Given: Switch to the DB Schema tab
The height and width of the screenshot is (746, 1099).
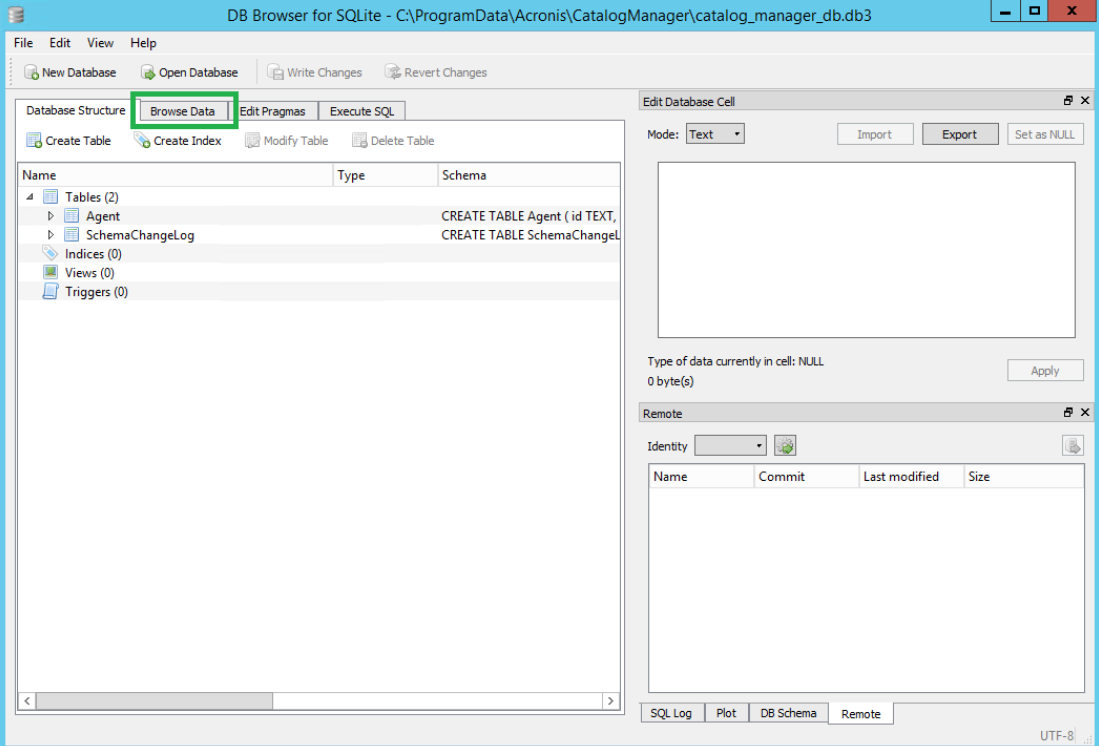Looking at the screenshot, I should click(x=789, y=713).
